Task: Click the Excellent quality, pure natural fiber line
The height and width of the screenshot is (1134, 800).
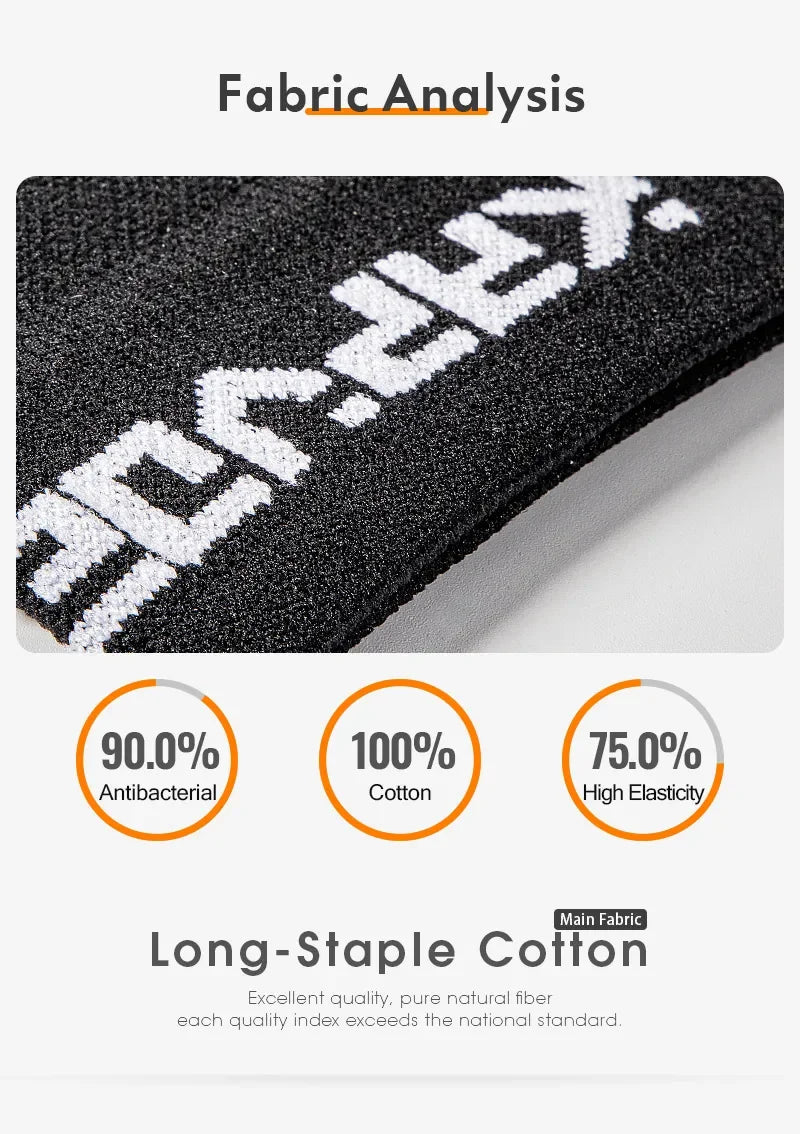Action: pos(400,998)
